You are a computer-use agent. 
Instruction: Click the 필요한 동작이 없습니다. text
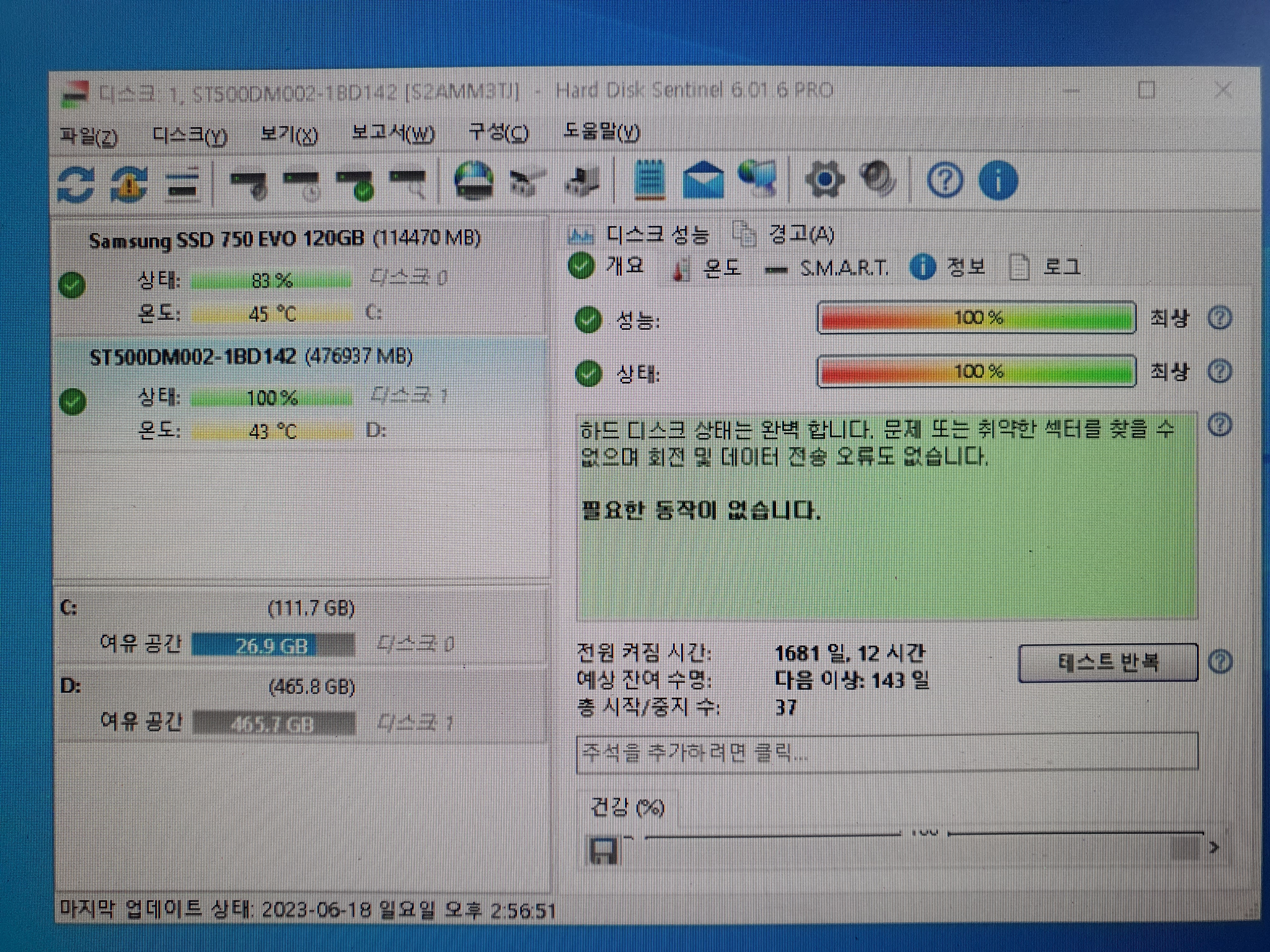[701, 510]
